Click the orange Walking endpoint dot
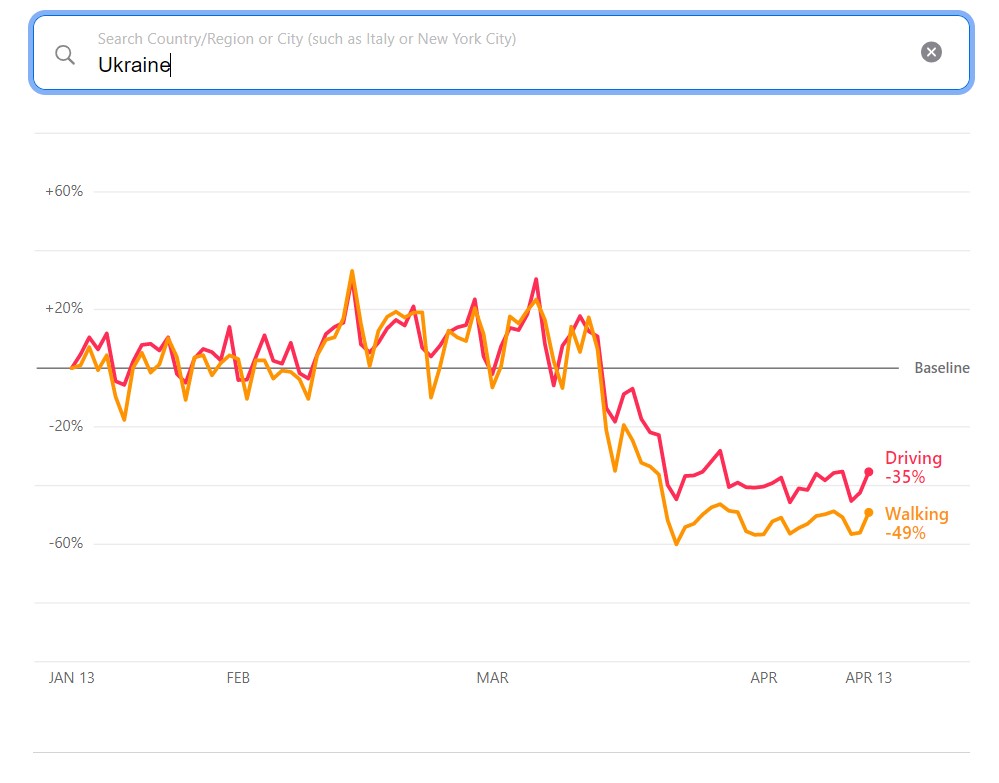The width and height of the screenshot is (999, 783). pyautogui.click(x=869, y=512)
